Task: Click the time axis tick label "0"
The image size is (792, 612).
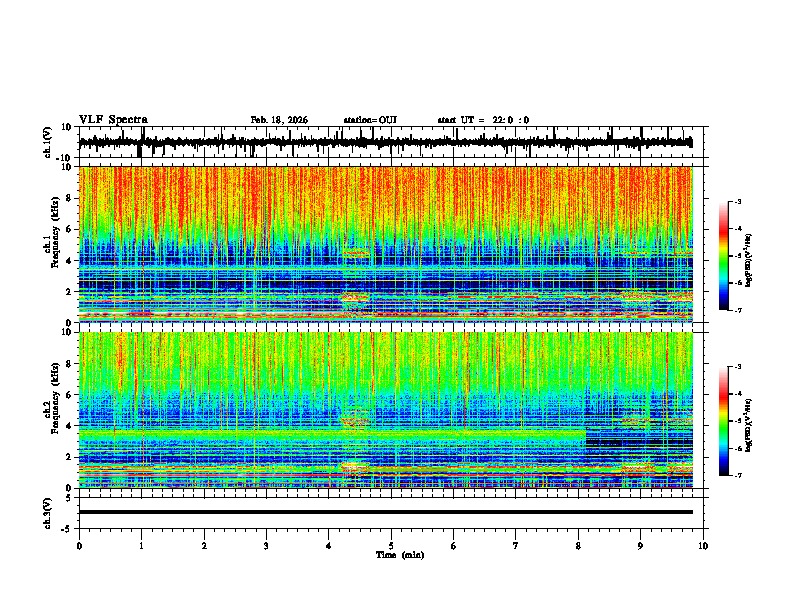Action: click(79, 546)
